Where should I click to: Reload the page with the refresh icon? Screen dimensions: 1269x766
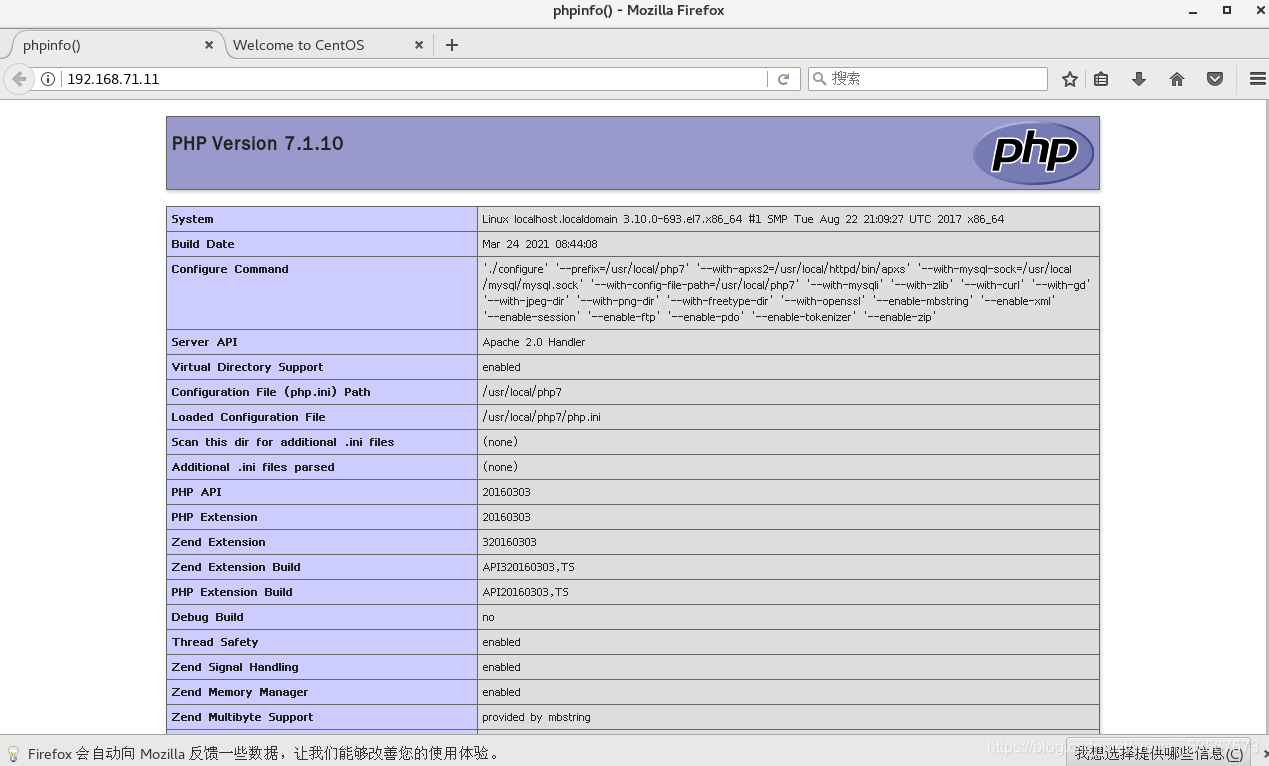[x=784, y=79]
